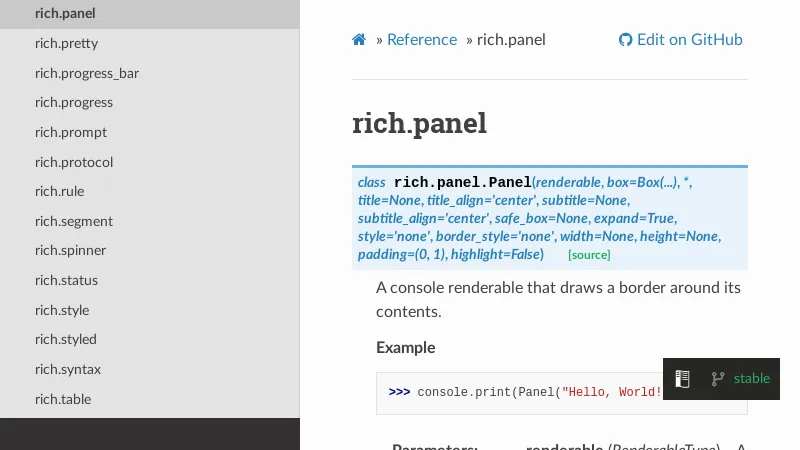Open rich.pretty in the sidebar

point(66,43)
